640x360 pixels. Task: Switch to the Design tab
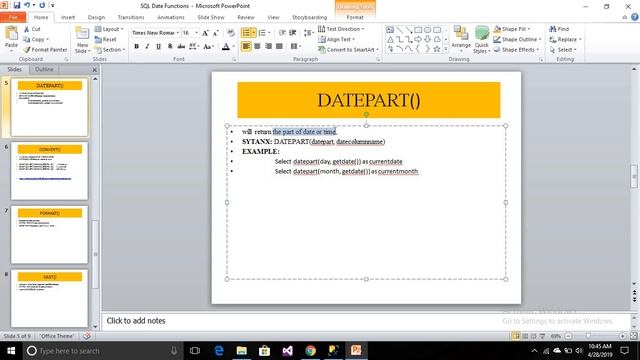pos(96,17)
